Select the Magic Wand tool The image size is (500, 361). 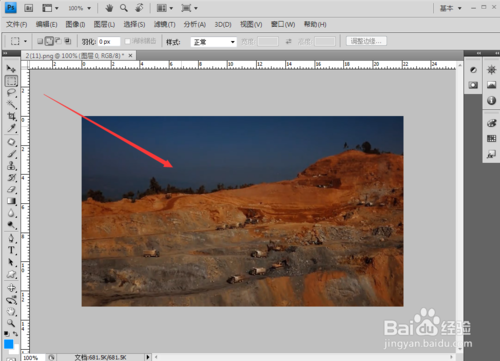tap(11, 105)
